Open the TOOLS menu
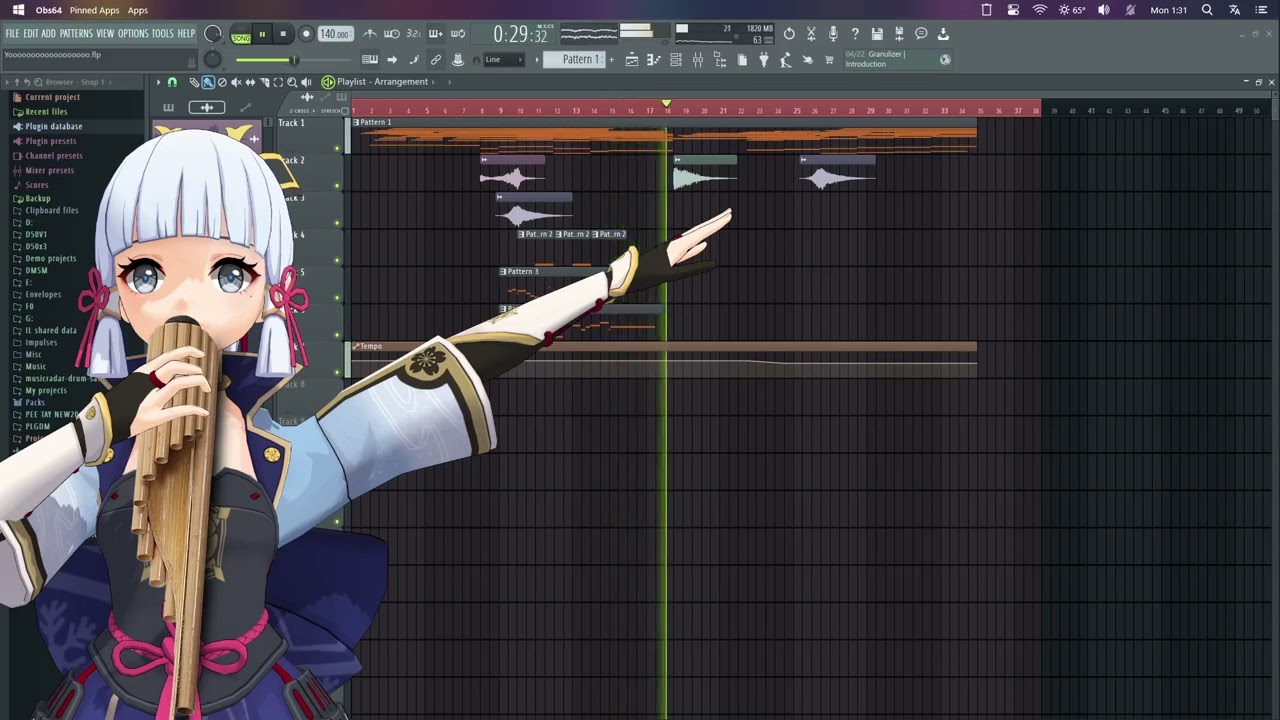Image resolution: width=1280 pixels, height=720 pixels. [x=162, y=34]
